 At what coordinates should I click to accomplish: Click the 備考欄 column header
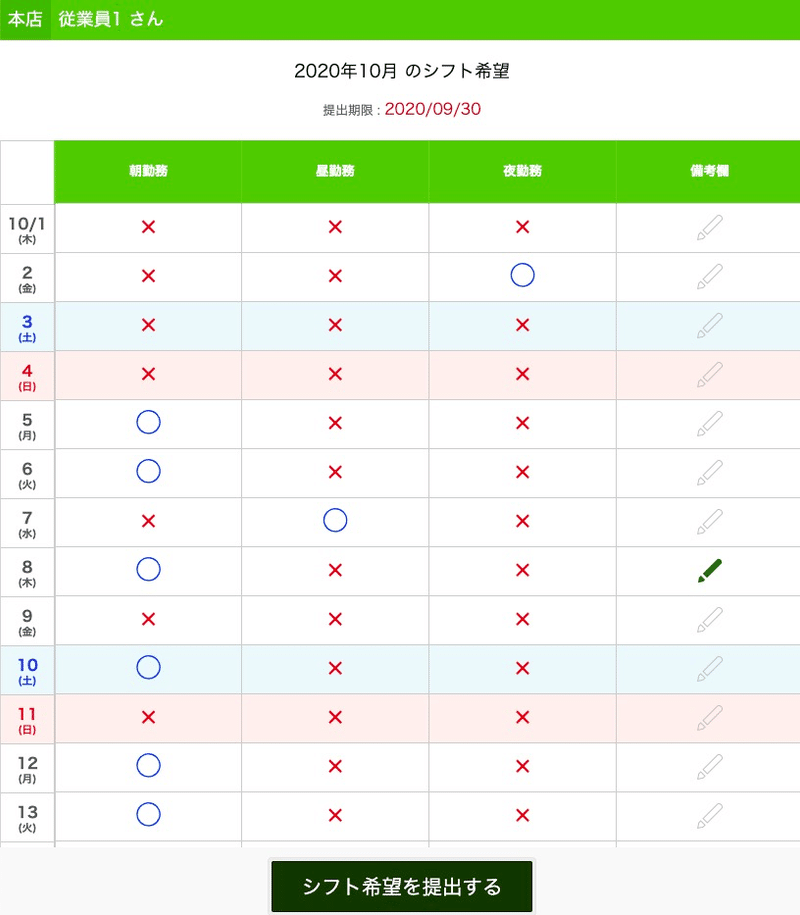tap(709, 171)
